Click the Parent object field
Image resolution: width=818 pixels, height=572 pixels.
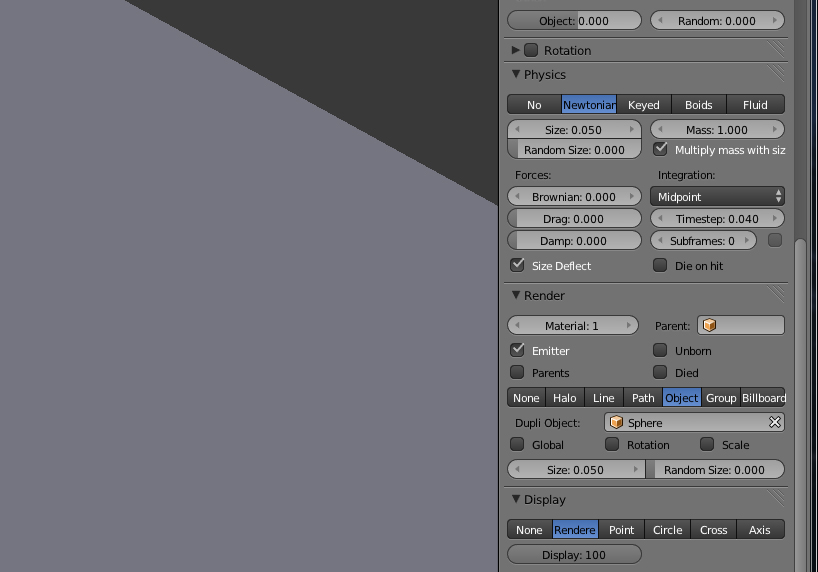click(x=741, y=325)
